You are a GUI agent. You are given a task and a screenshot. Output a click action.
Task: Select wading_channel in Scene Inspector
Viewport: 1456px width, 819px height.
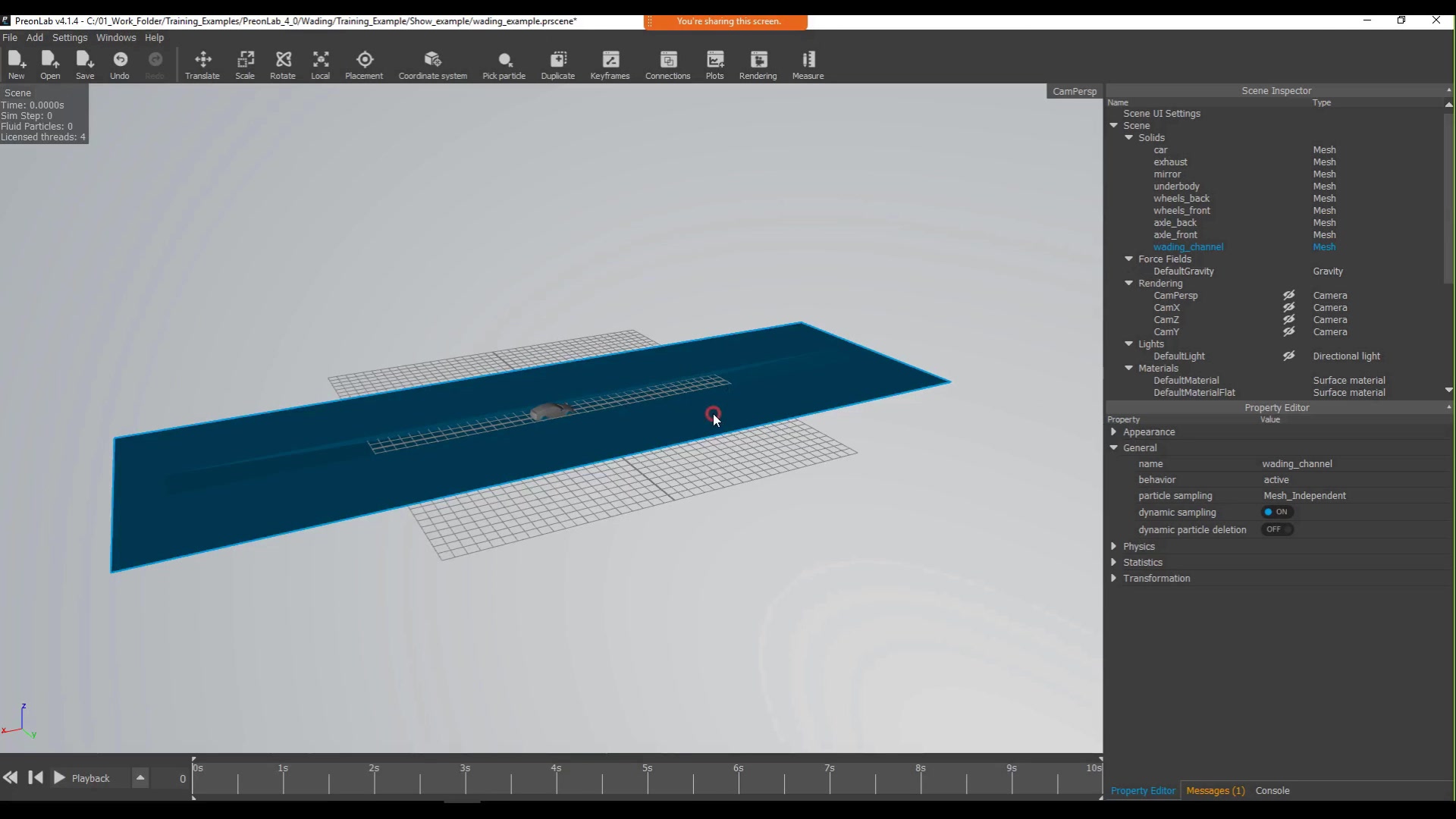(x=1188, y=247)
